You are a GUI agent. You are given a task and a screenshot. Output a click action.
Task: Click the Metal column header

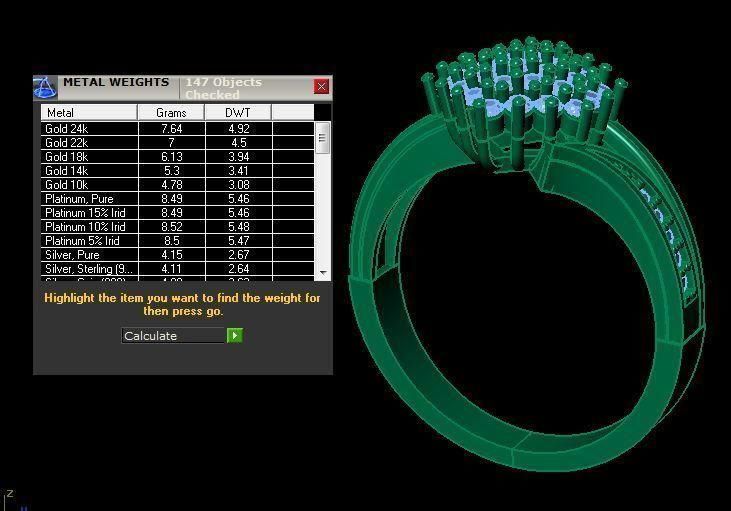(x=89, y=112)
